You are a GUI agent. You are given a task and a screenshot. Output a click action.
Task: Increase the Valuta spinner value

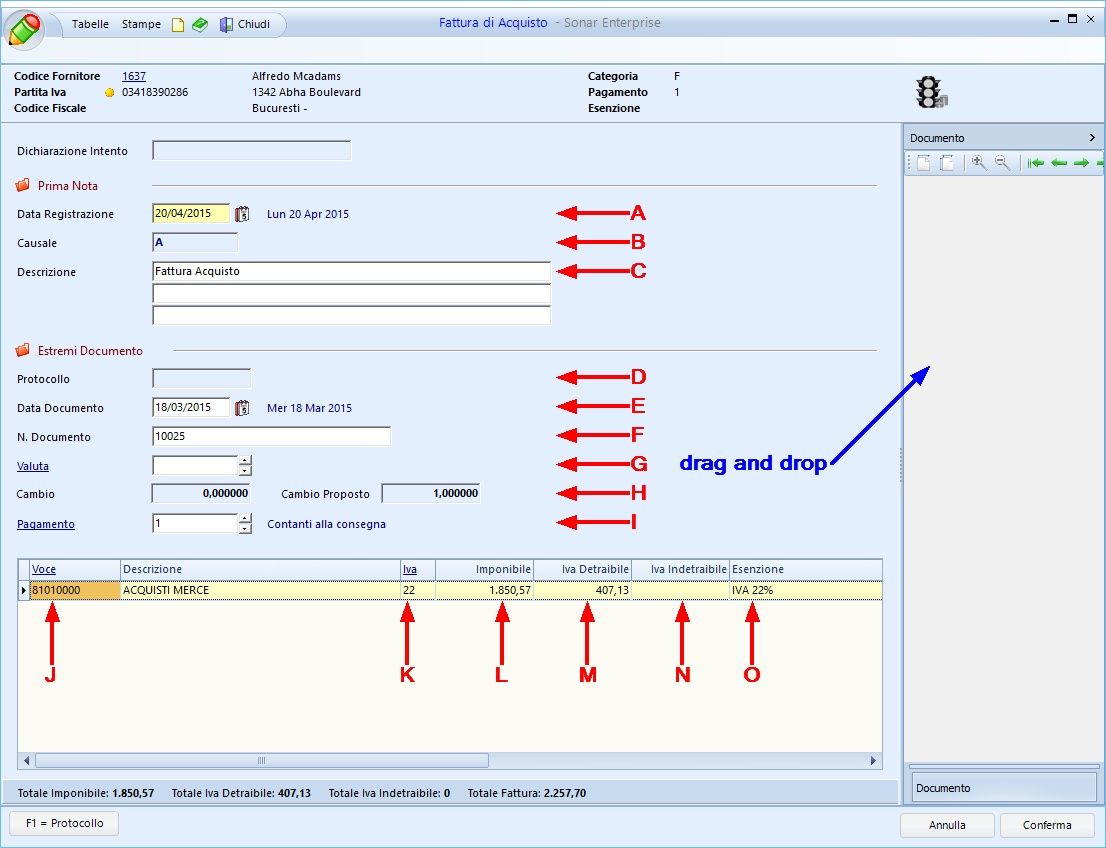pyautogui.click(x=245, y=461)
